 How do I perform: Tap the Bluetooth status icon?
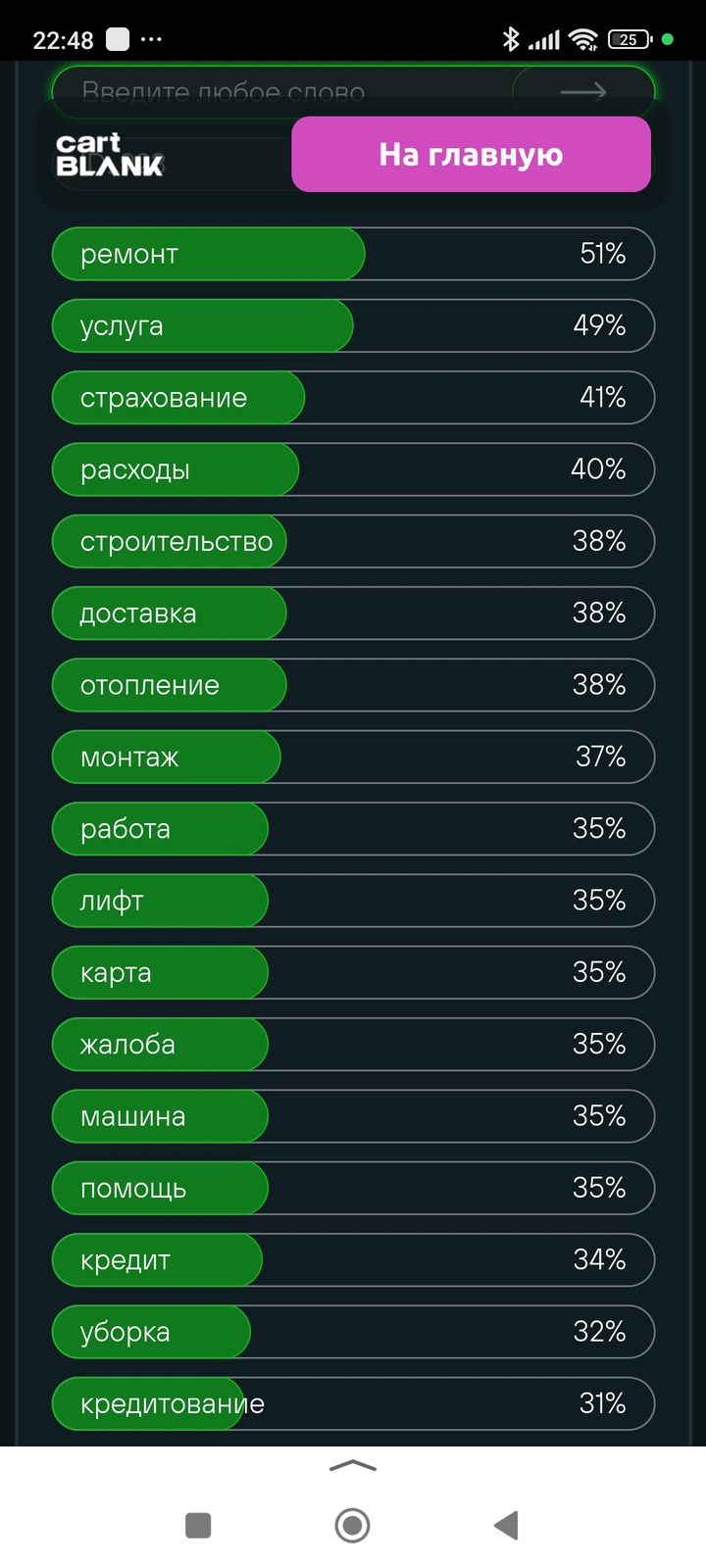[510, 39]
